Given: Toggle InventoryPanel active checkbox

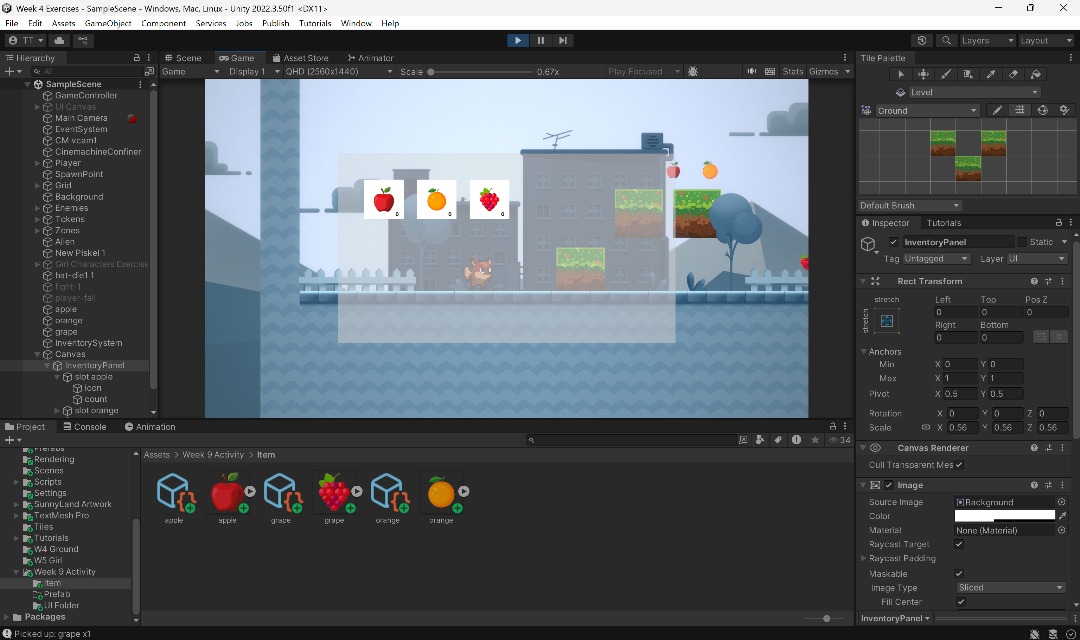Looking at the screenshot, I should click(893, 242).
